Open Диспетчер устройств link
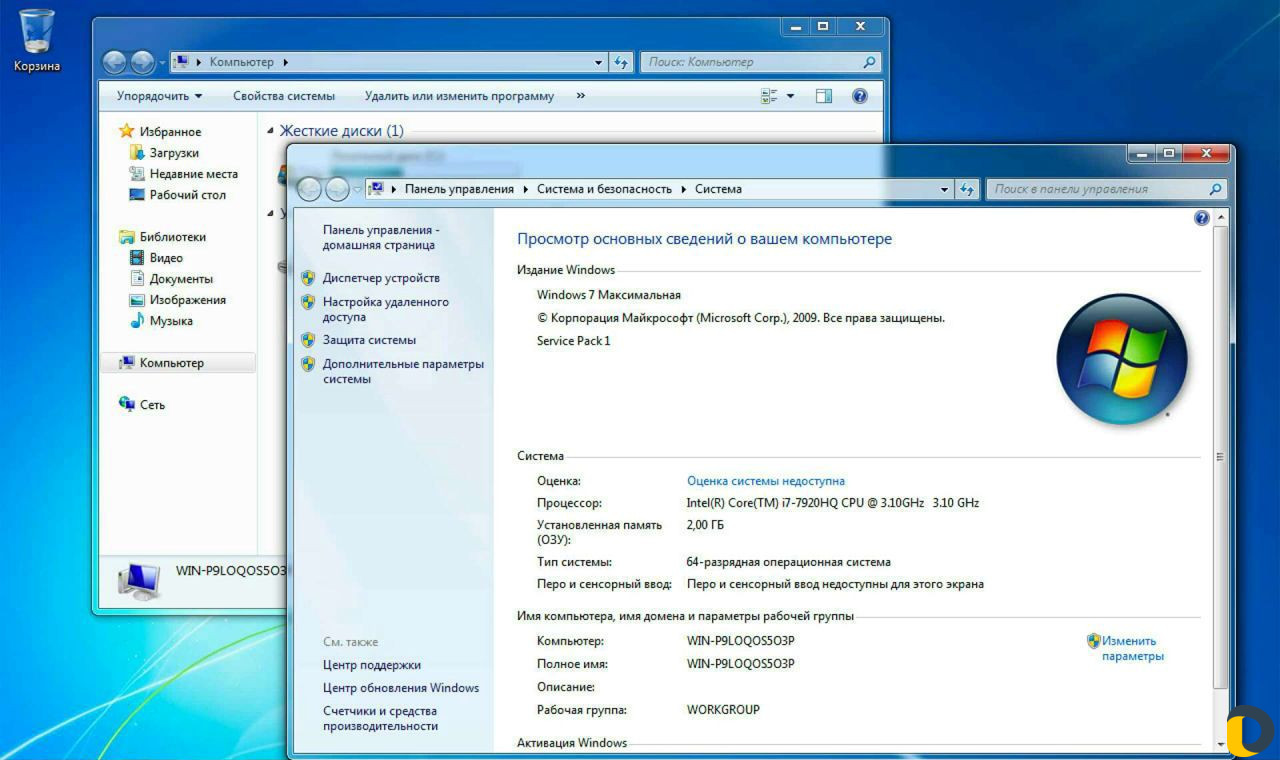The image size is (1280, 760). [381, 278]
